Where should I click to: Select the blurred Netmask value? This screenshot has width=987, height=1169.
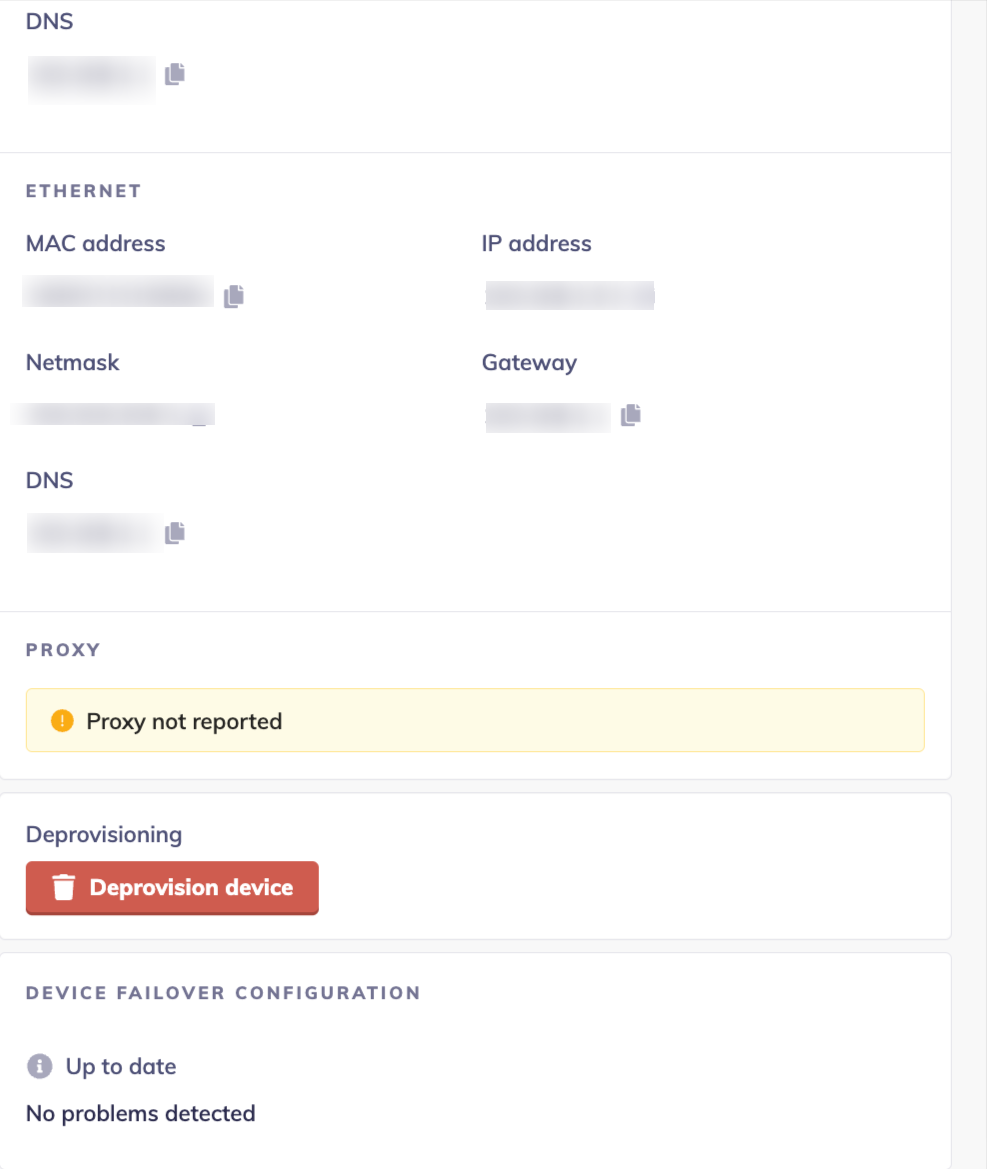tap(115, 415)
